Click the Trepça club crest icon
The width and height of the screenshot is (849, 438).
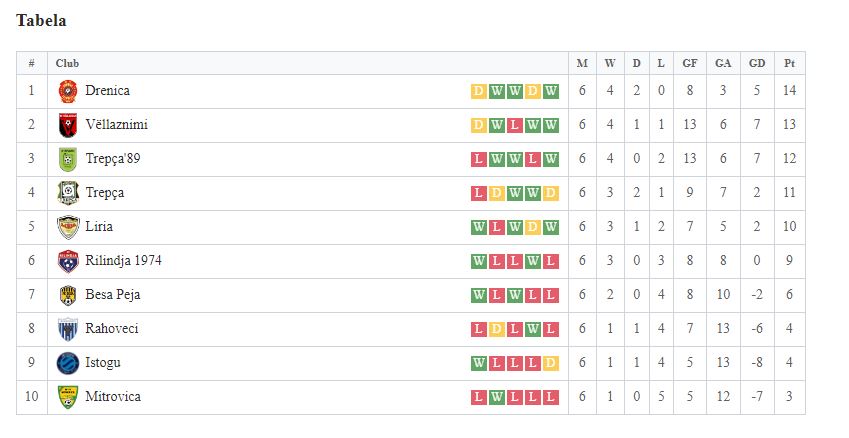coord(68,193)
